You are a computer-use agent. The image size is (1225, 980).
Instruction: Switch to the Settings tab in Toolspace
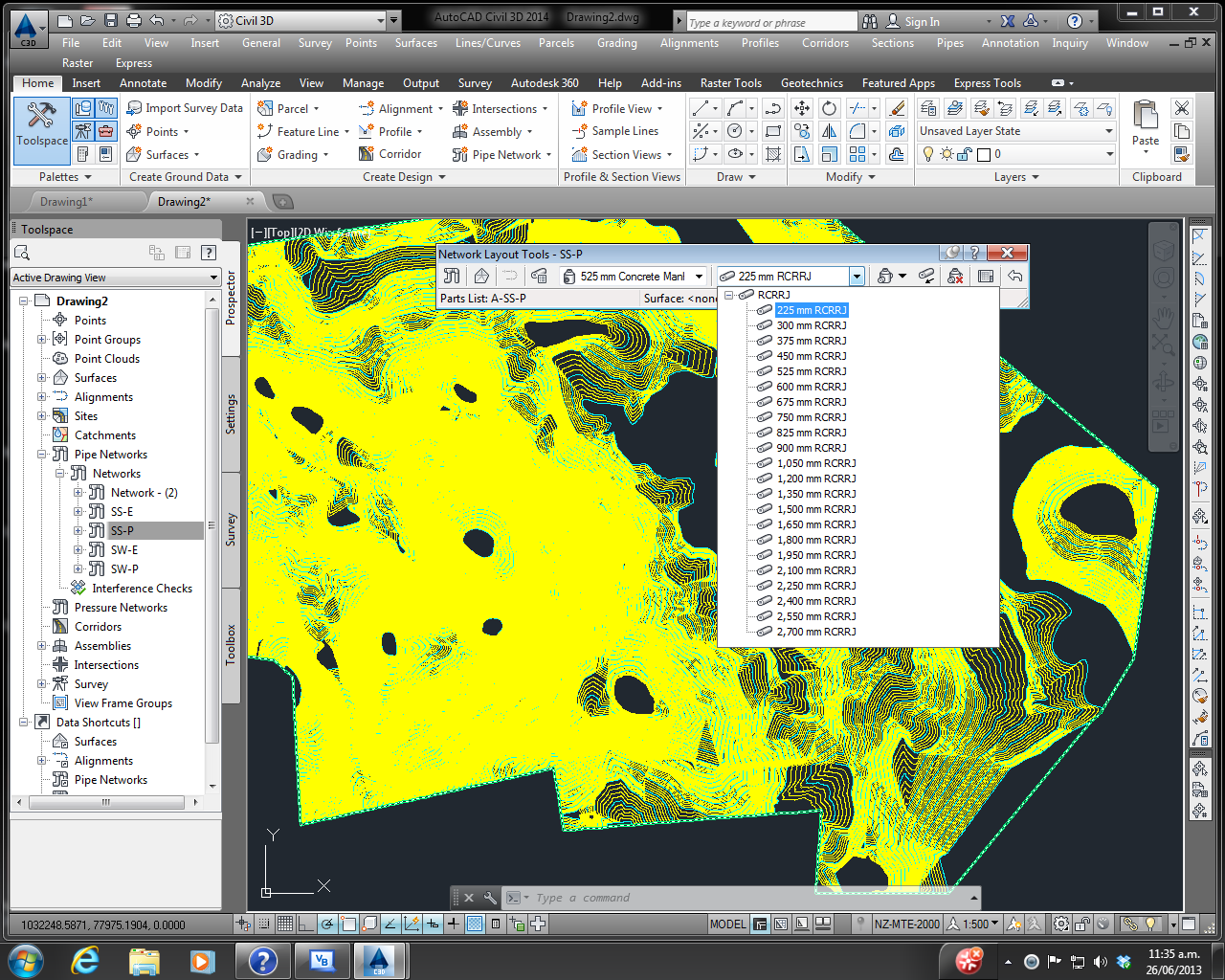[231, 414]
